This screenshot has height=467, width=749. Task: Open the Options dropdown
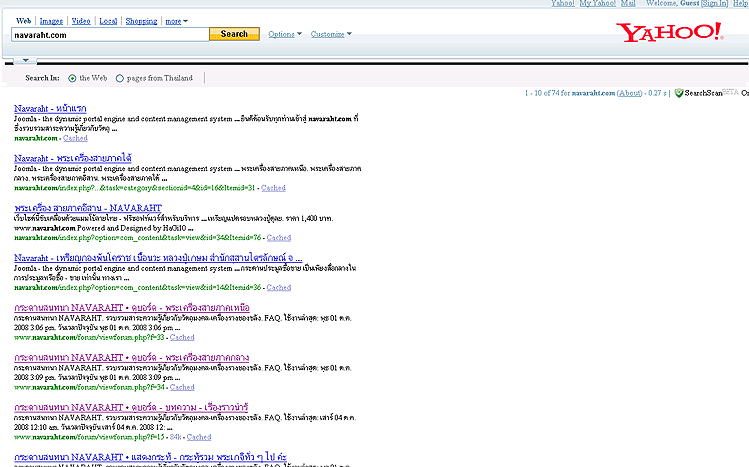tap(285, 34)
